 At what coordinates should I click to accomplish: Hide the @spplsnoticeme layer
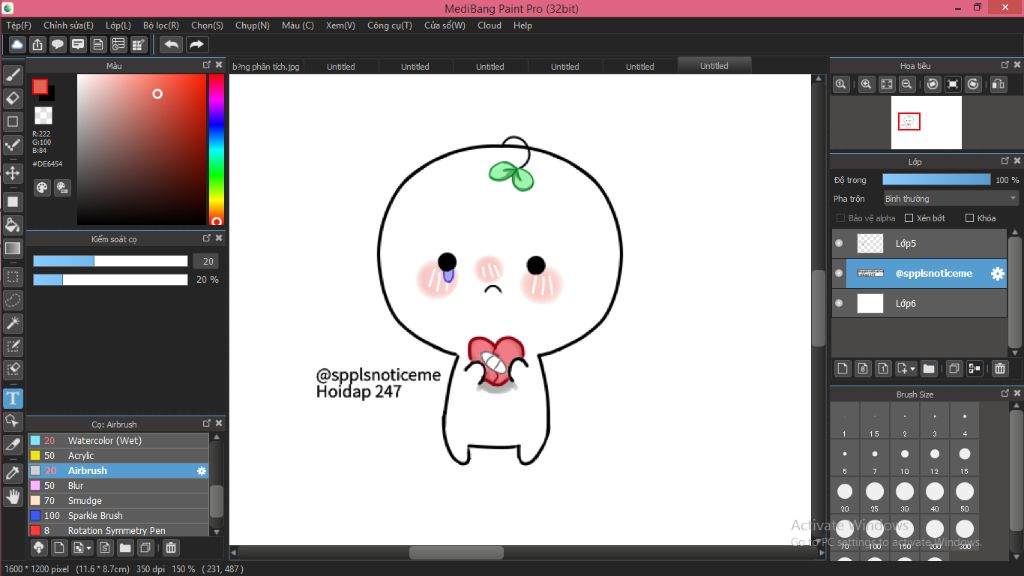839,273
